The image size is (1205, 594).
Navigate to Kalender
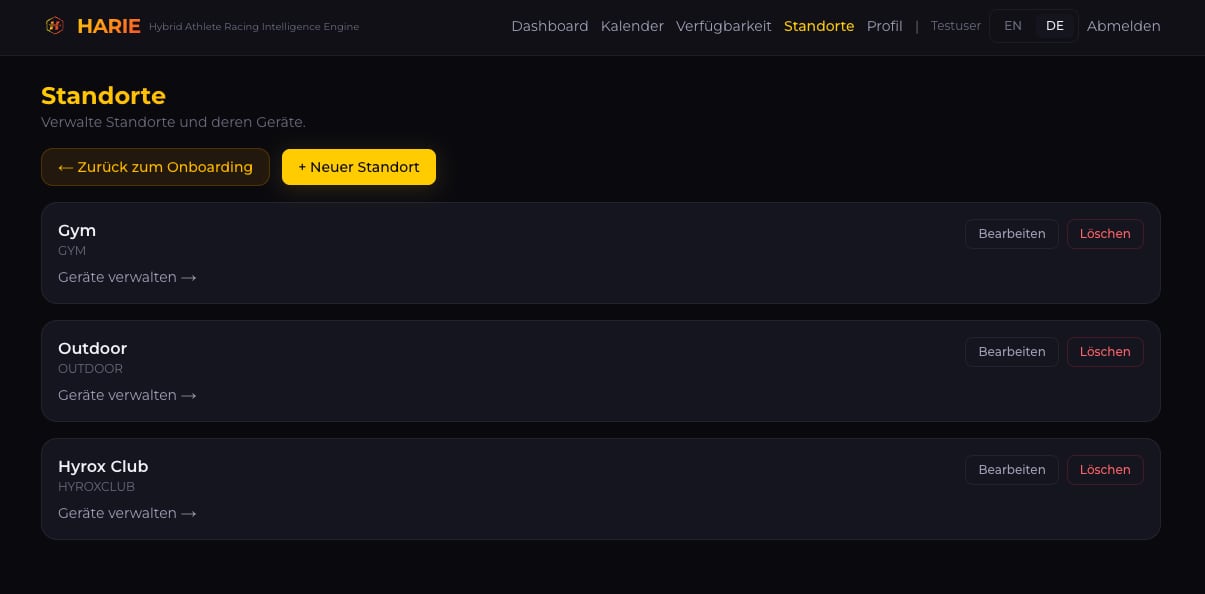[x=632, y=26]
